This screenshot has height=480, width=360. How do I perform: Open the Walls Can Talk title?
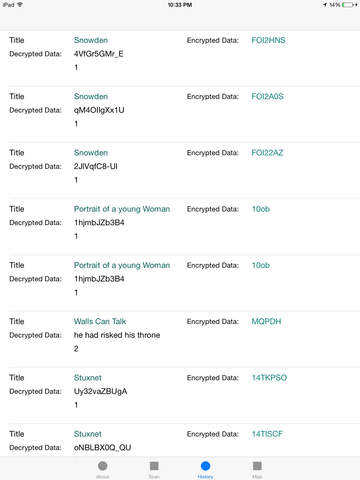[100, 322]
